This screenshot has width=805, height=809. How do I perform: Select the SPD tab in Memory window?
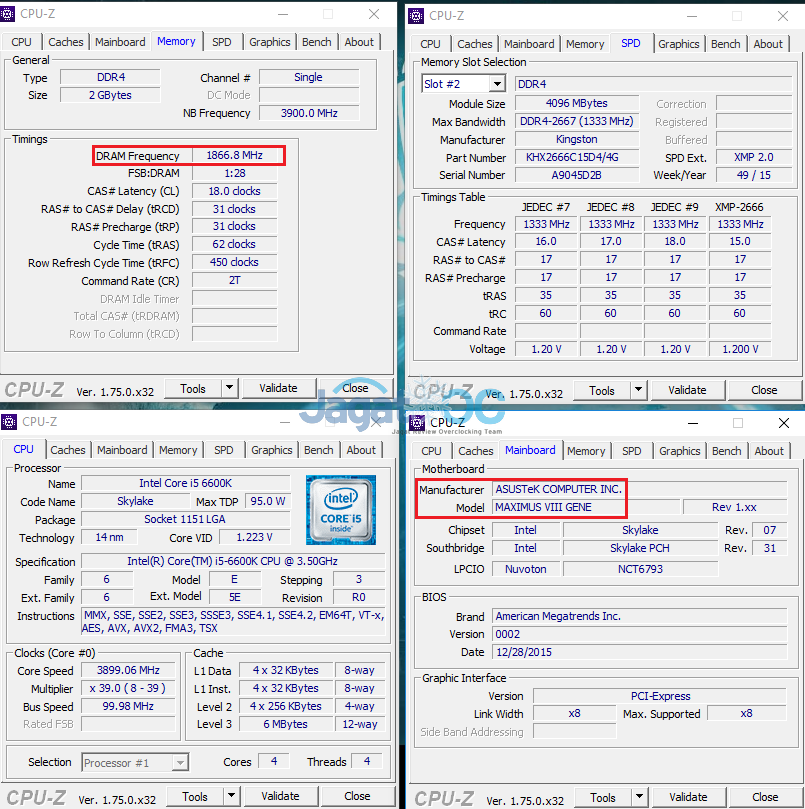point(222,42)
